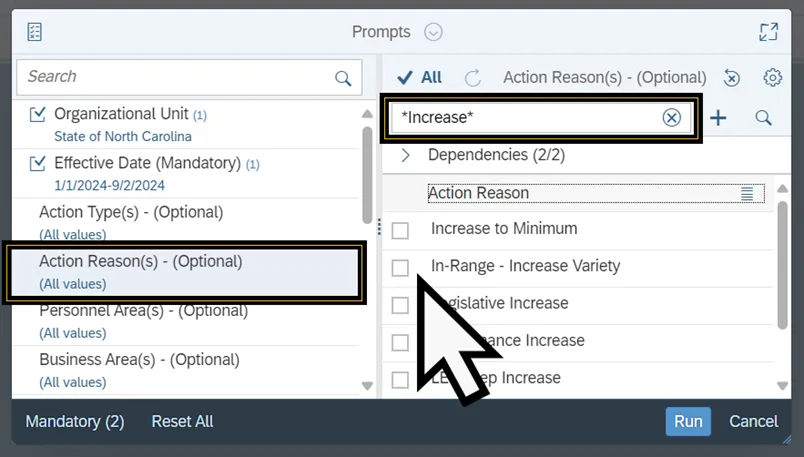Screen dimensions: 804x457
Task: Uncheck the Organizational Unit prompt checkbox
Action: (x=38, y=114)
